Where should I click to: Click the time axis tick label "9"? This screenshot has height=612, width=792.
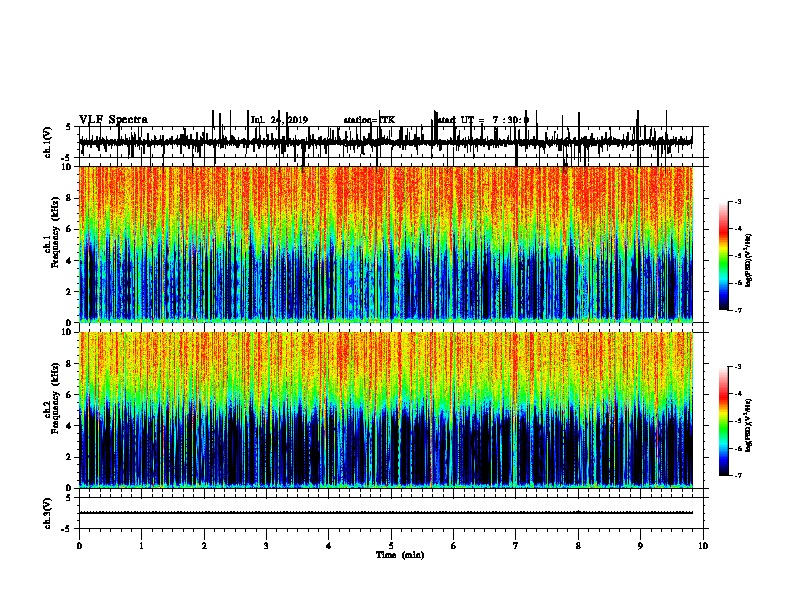pyautogui.click(x=640, y=546)
